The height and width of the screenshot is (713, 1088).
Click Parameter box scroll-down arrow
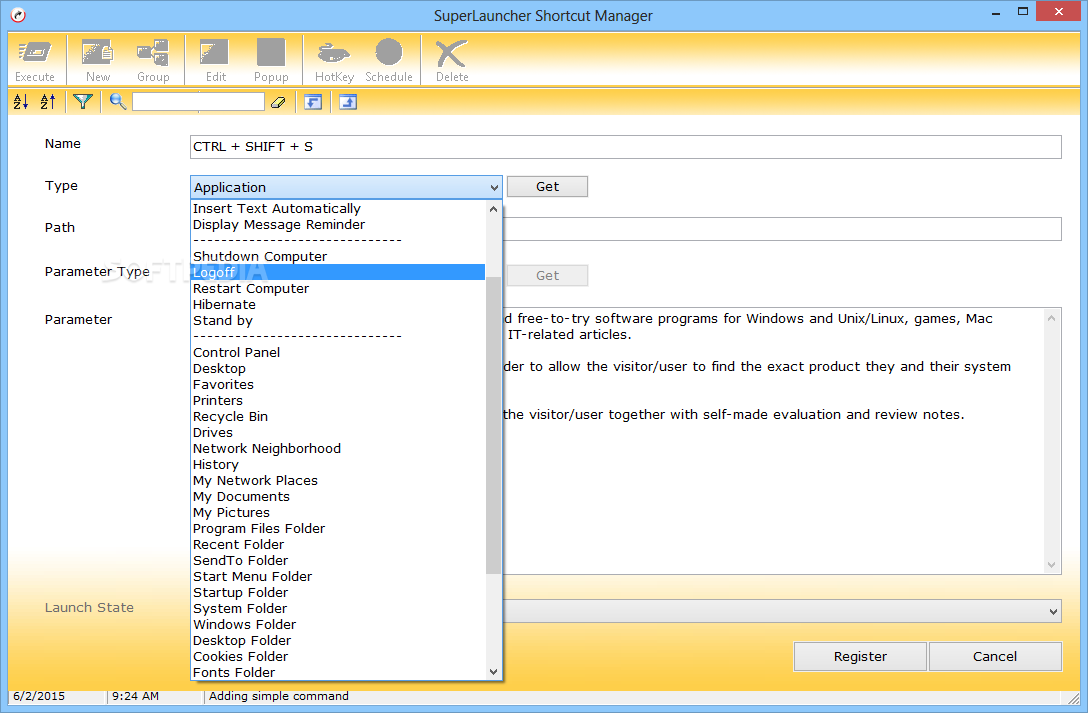[1051, 565]
